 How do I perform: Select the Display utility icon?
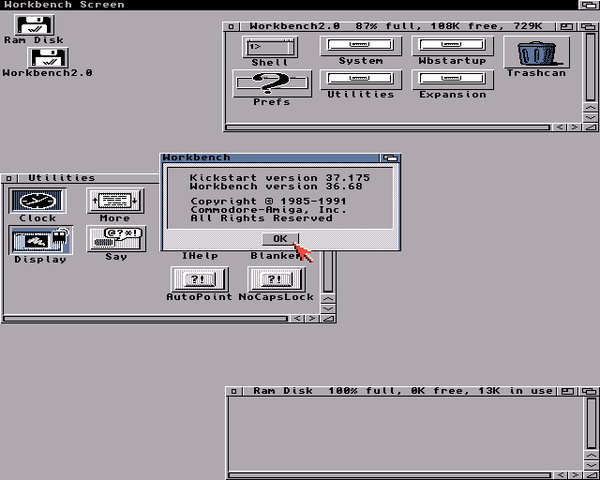pos(40,240)
